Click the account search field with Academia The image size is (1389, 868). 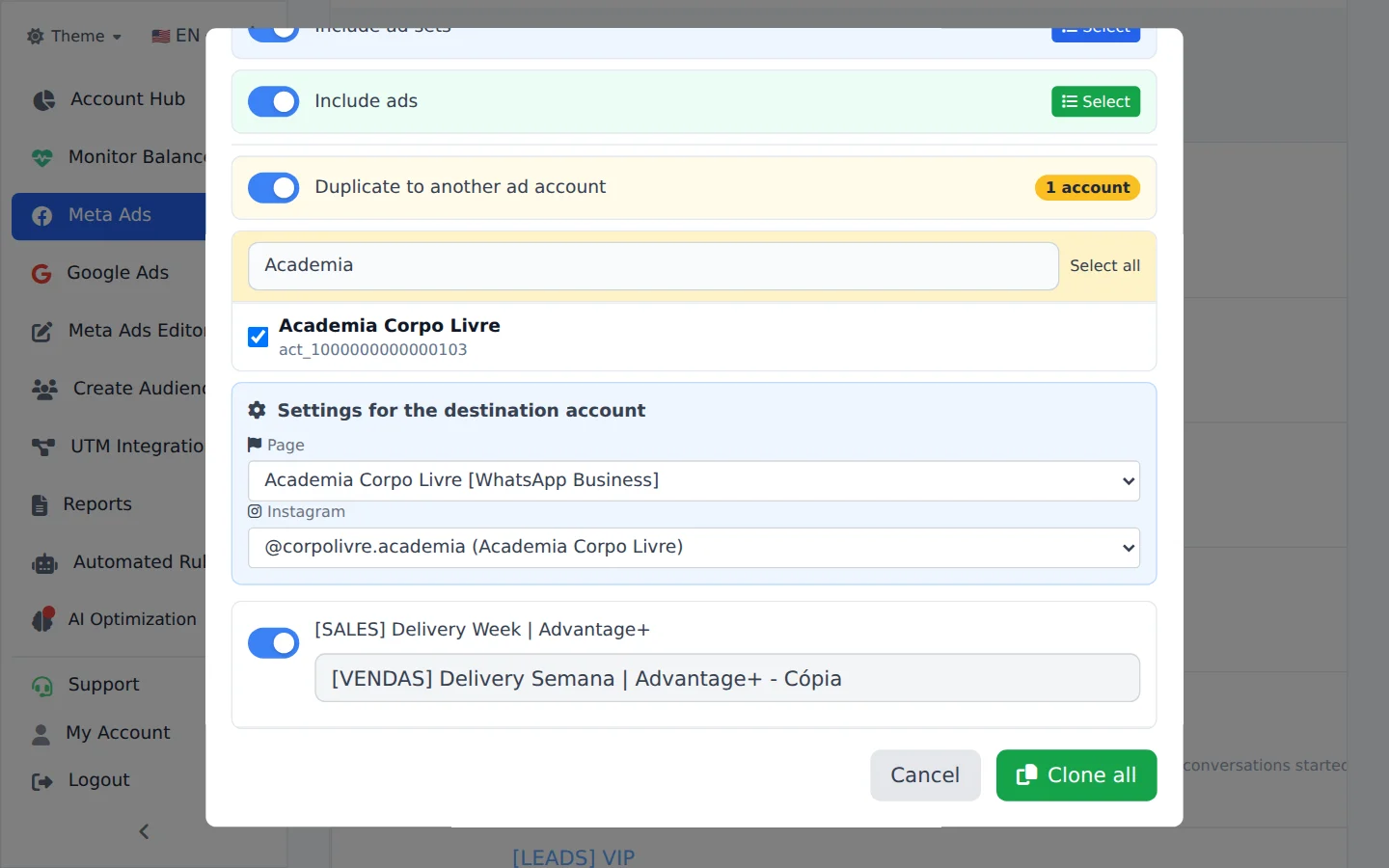[653, 266]
